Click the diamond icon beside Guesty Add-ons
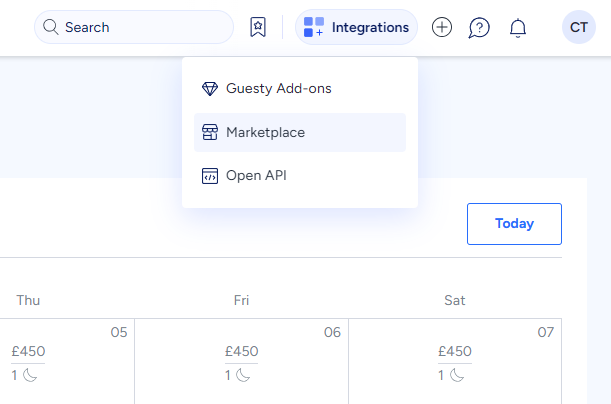 click(210, 88)
